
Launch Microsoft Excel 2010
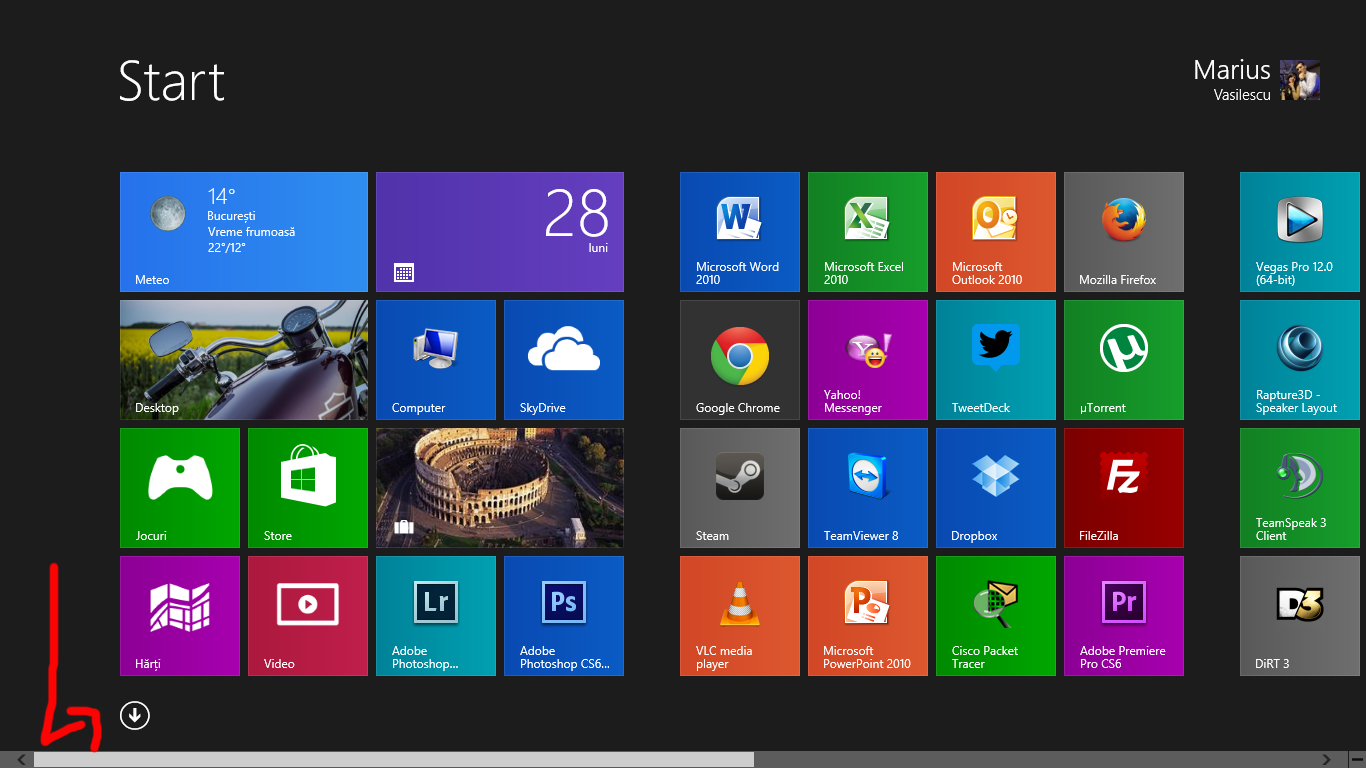click(x=868, y=232)
